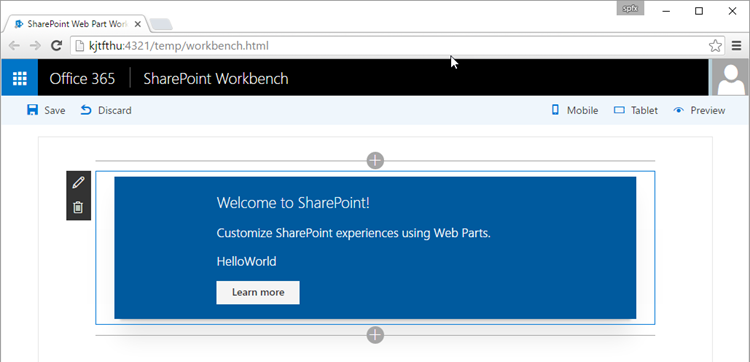Add web part using top plus button
The width and height of the screenshot is (750, 362).
click(375, 161)
